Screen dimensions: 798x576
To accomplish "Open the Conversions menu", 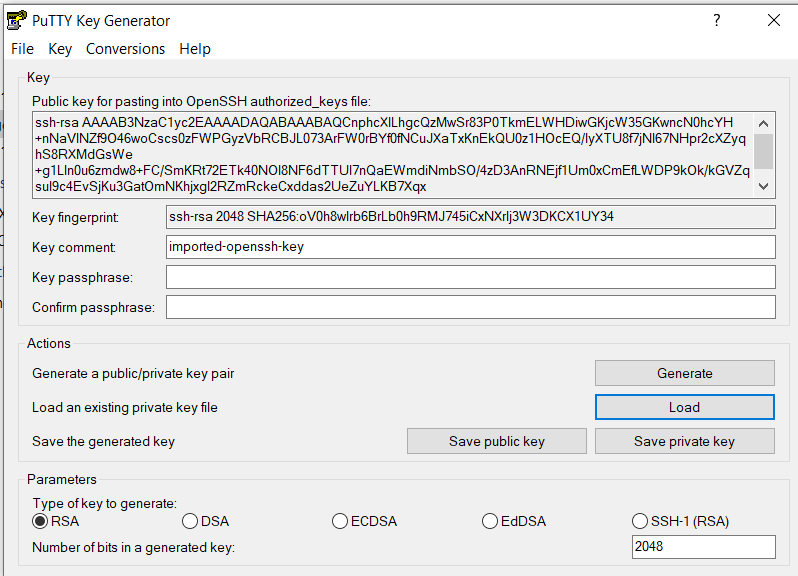I will (125, 49).
